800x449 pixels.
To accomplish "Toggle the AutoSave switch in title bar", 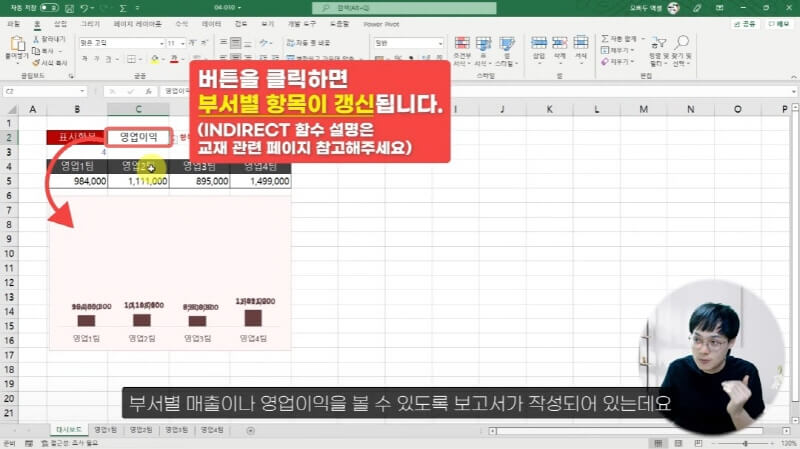I will click(49, 8).
